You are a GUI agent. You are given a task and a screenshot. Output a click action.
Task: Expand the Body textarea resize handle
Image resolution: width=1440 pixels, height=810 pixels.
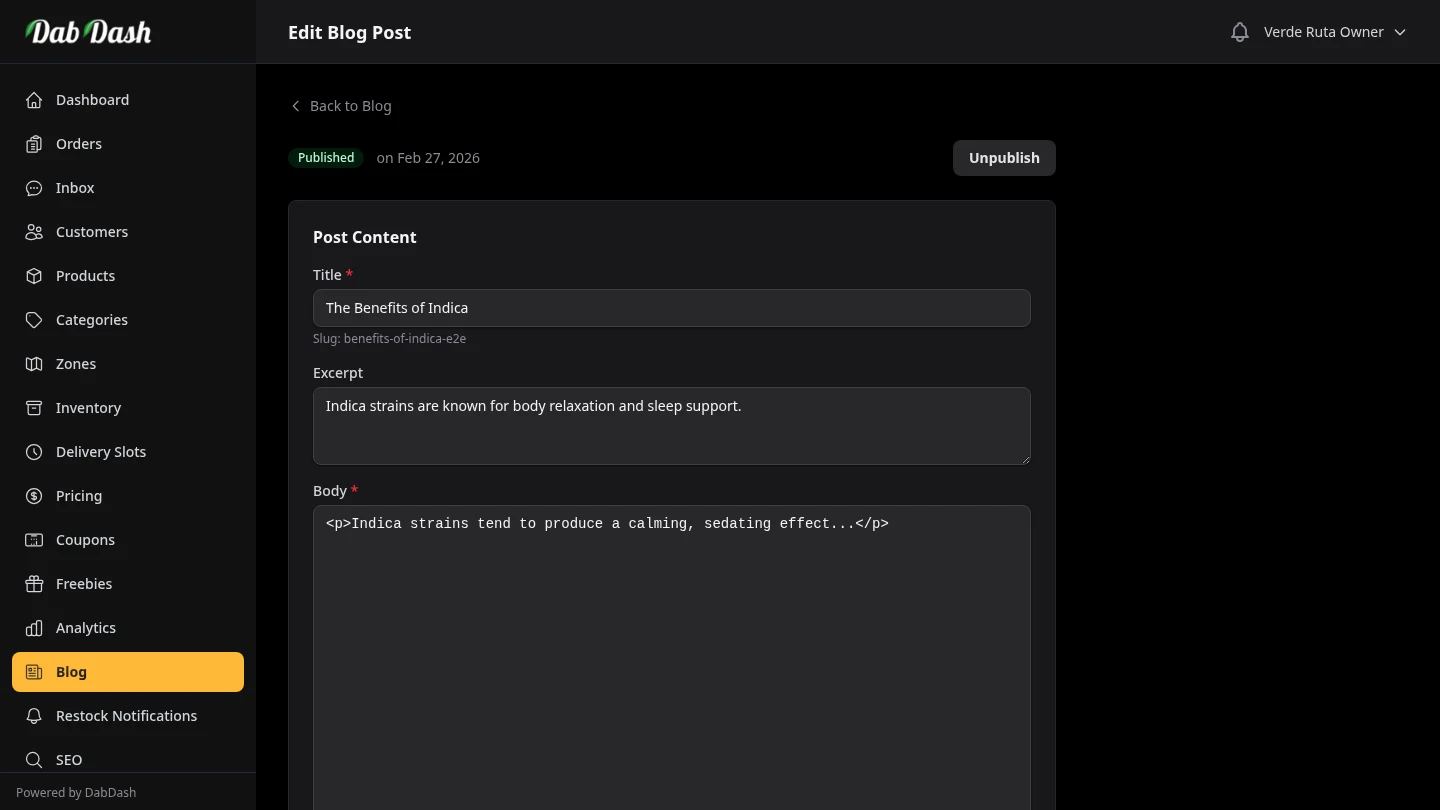pos(1025,805)
